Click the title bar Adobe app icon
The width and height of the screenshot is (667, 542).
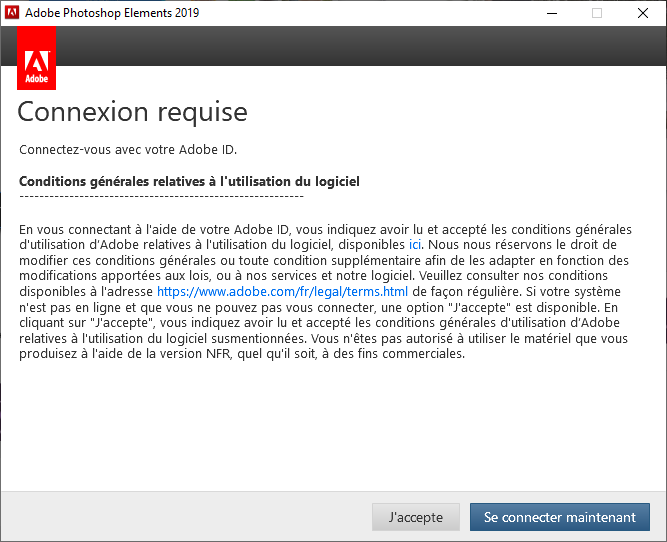(13, 13)
